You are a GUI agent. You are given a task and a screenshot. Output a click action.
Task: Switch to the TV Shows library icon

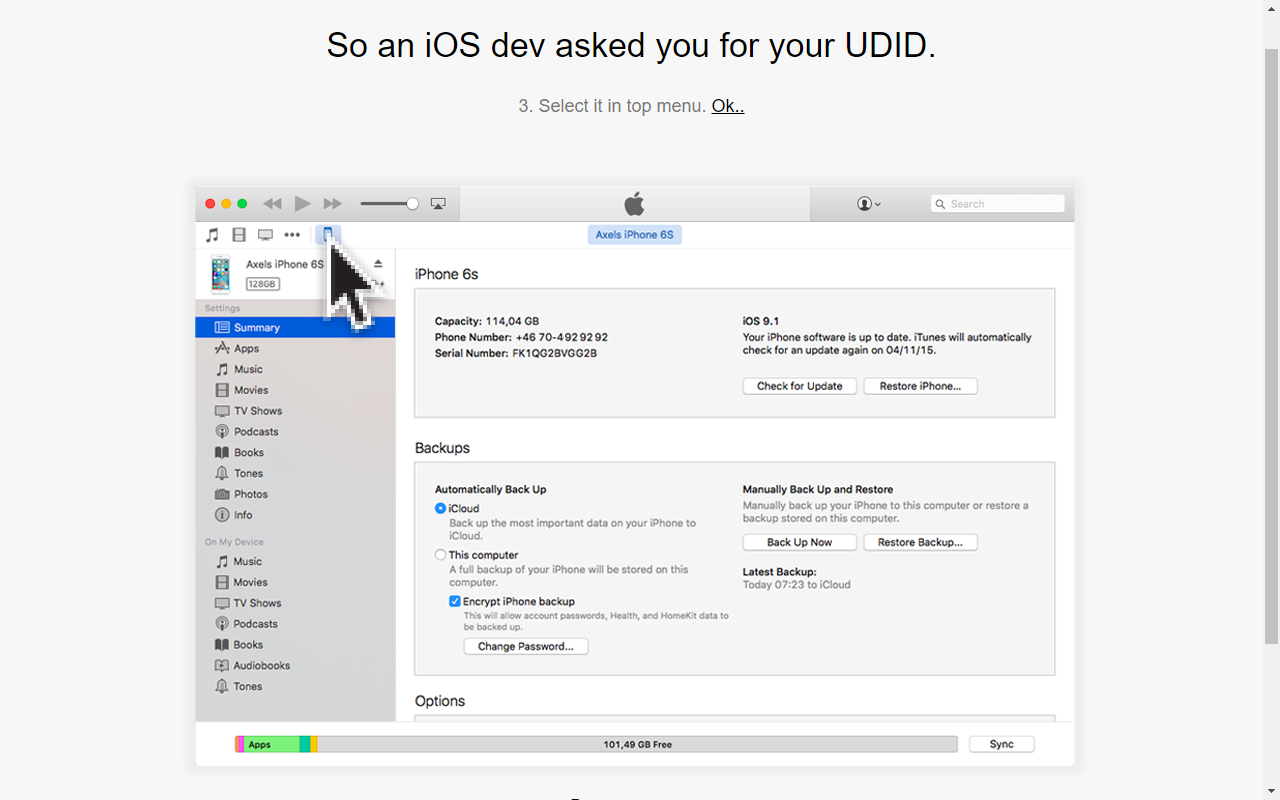coord(265,235)
